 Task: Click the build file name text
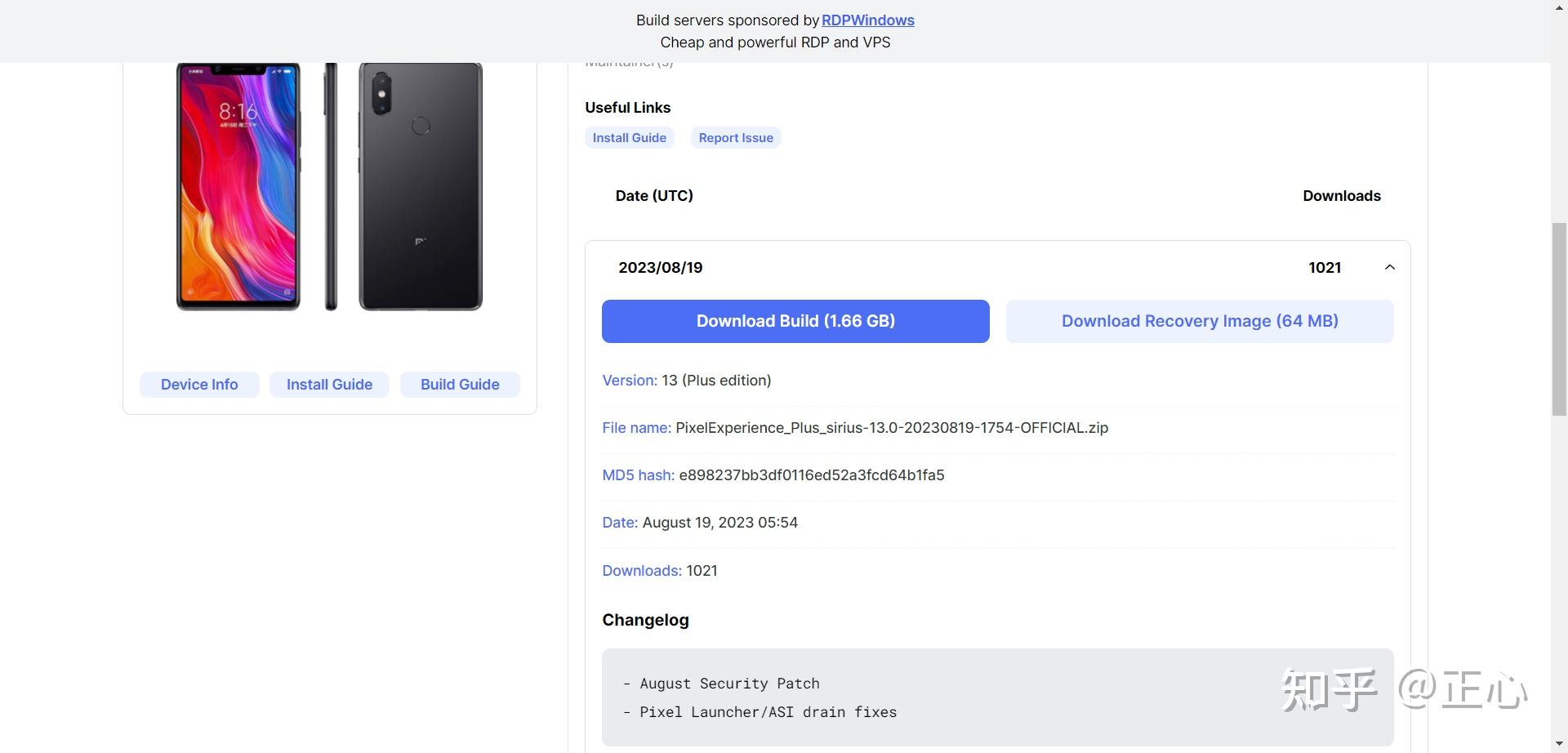(x=891, y=428)
